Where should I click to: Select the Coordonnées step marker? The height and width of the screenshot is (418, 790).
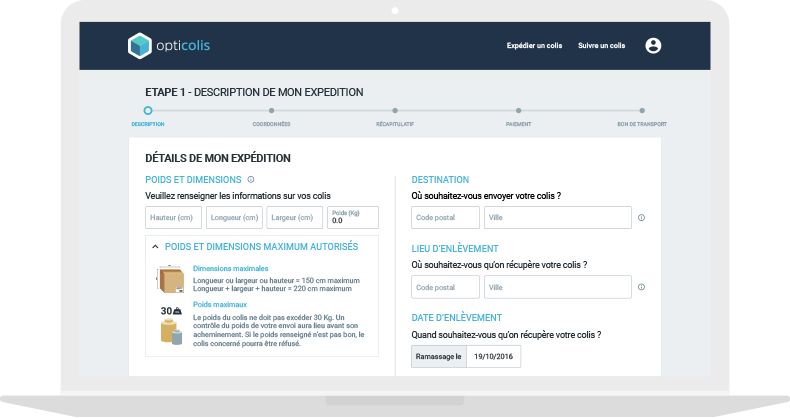pyautogui.click(x=272, y=111)
